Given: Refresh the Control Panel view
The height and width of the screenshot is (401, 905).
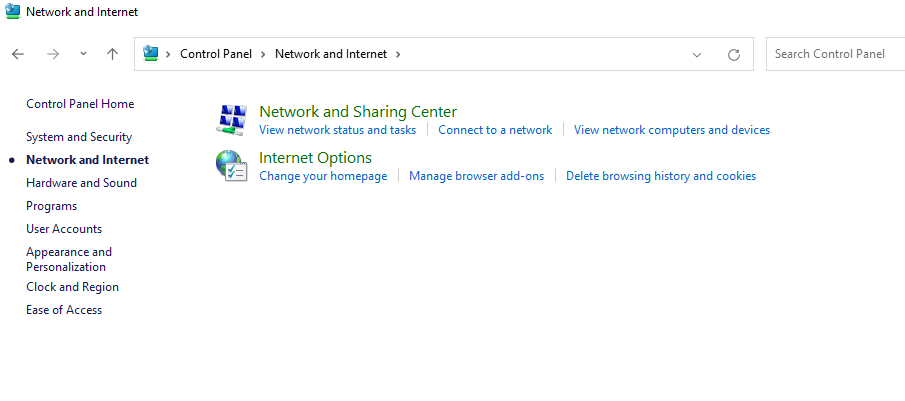Looking at the screenshot, I should coord(734,54).
